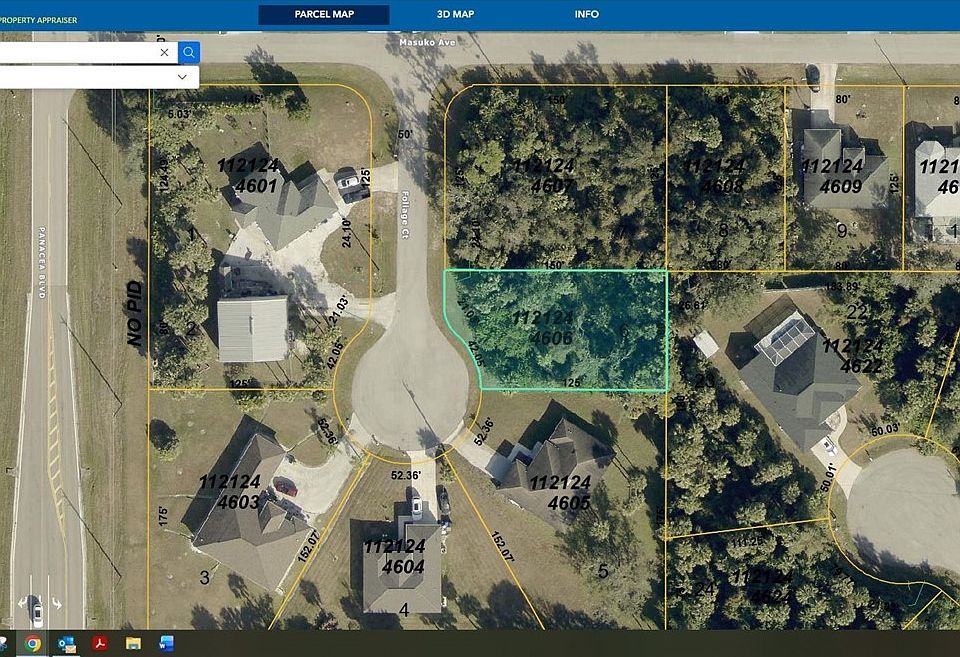The width and height of the screenshot is (960, 657).
Task: Clear the search box with the X
Action: coord(164,53)
